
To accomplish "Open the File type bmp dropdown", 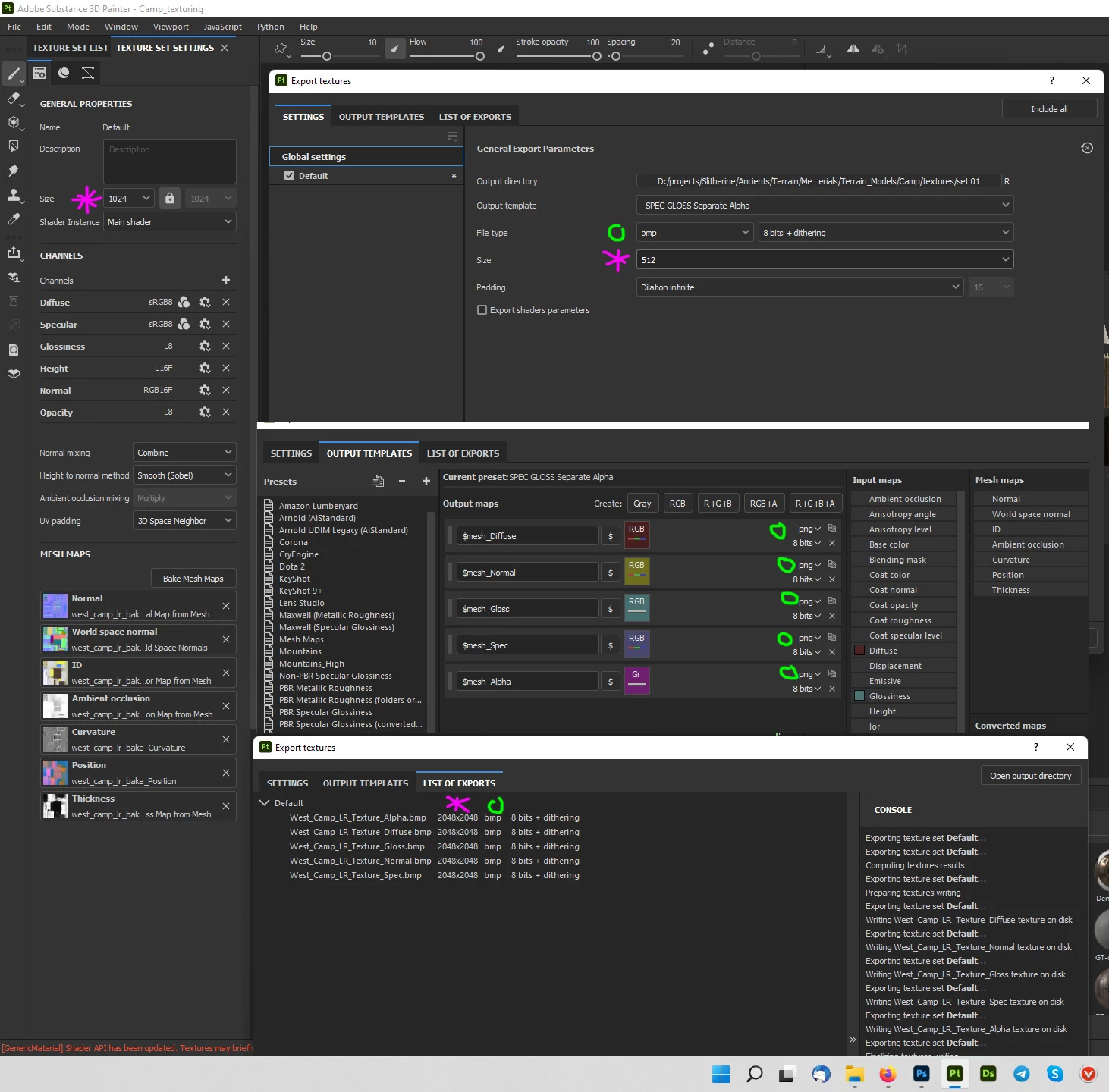I will (x=695, y=232).
